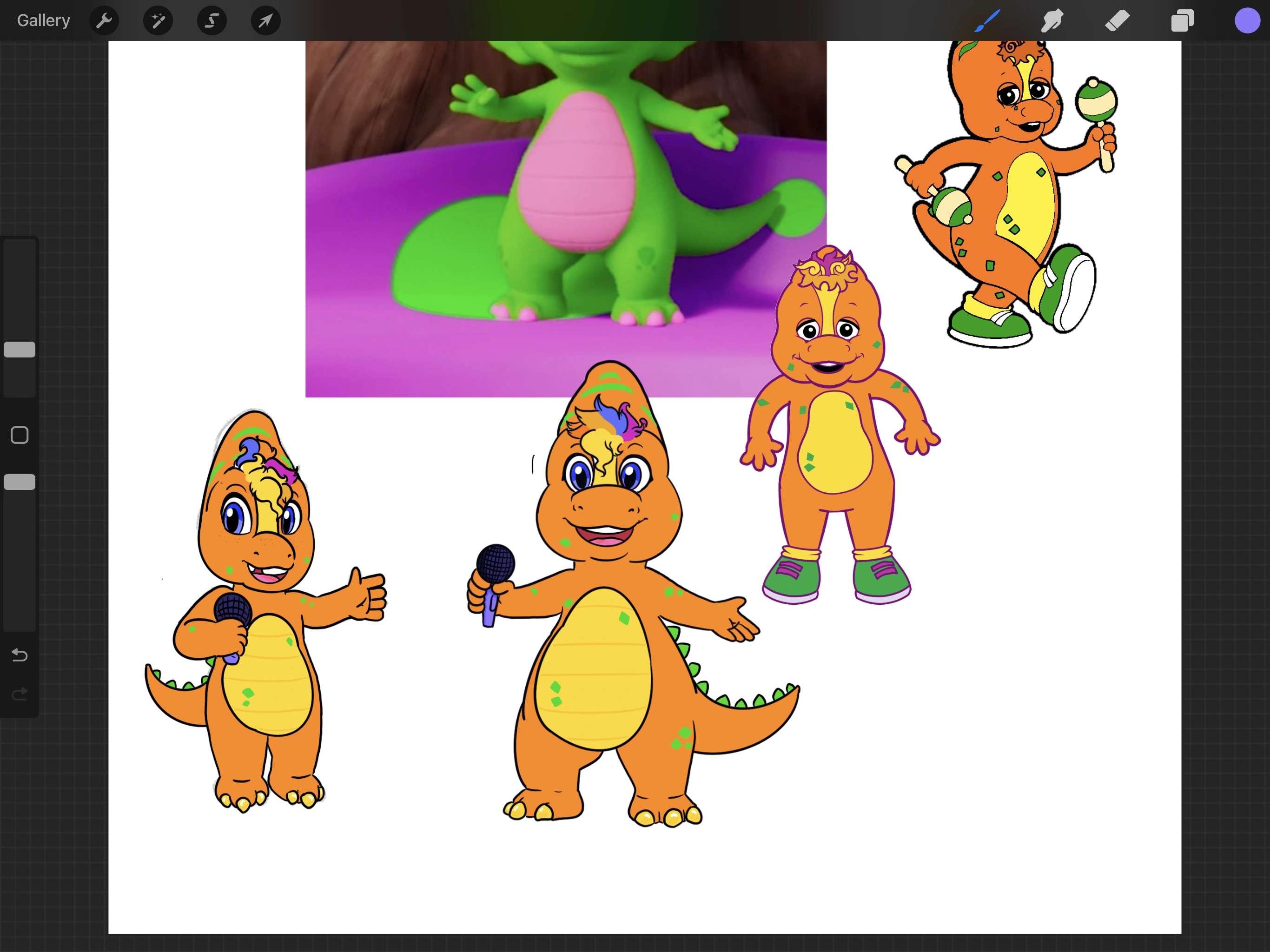Open the Gallery view
The image size is (1270, 952).
click(x=44, y=20)
